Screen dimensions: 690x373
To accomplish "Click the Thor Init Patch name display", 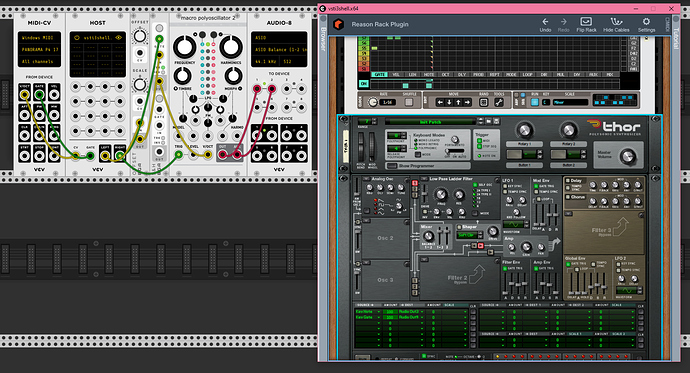I will 430,122.
